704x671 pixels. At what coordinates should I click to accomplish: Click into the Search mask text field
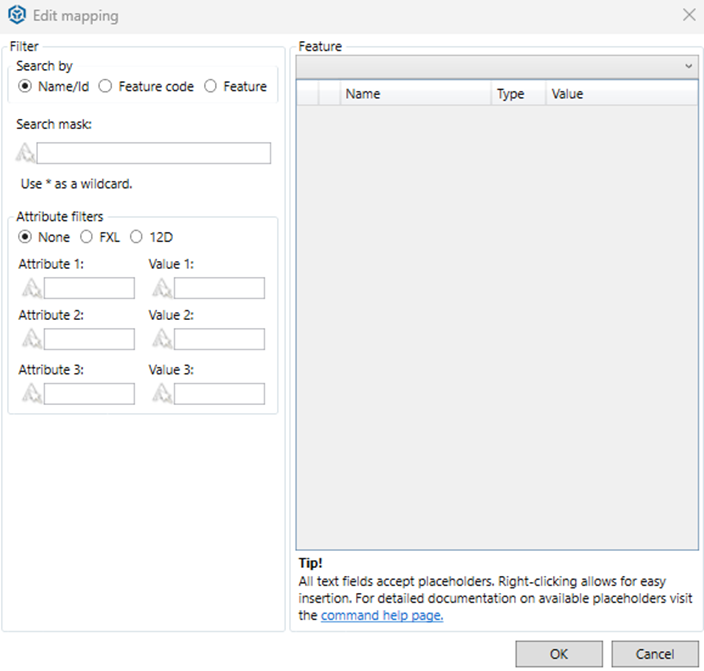pos(153,153)
